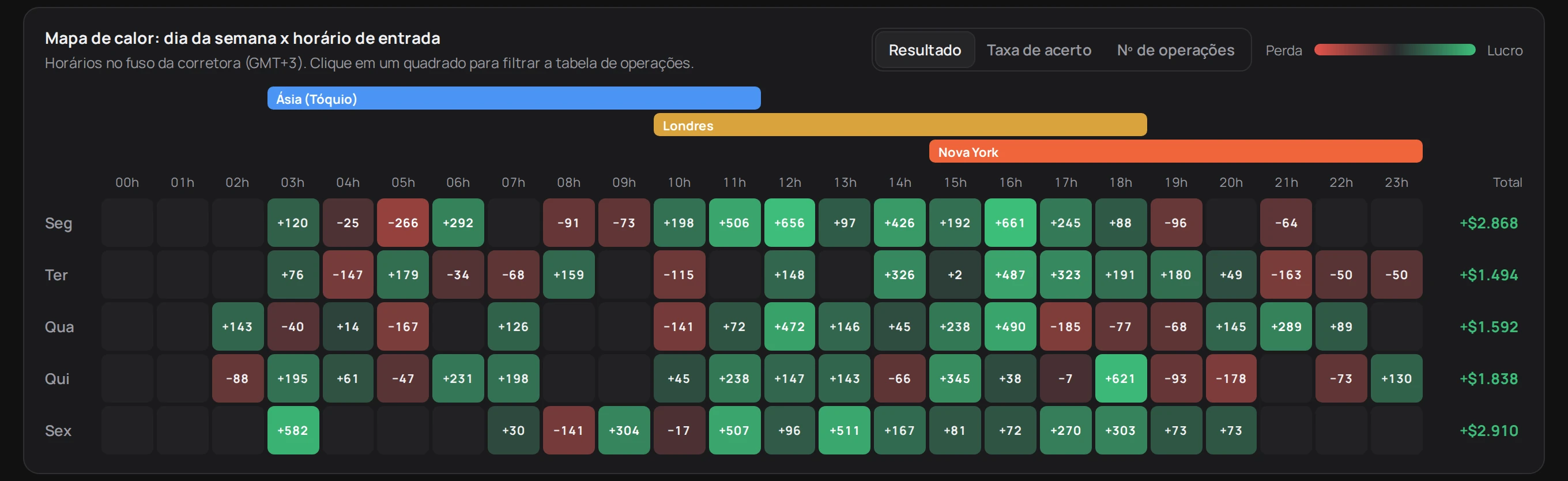The height and width of the screenshot is (481, 1568).
Task: Filter by Sex 09h cell +304
Action: [x=624, y=430]
